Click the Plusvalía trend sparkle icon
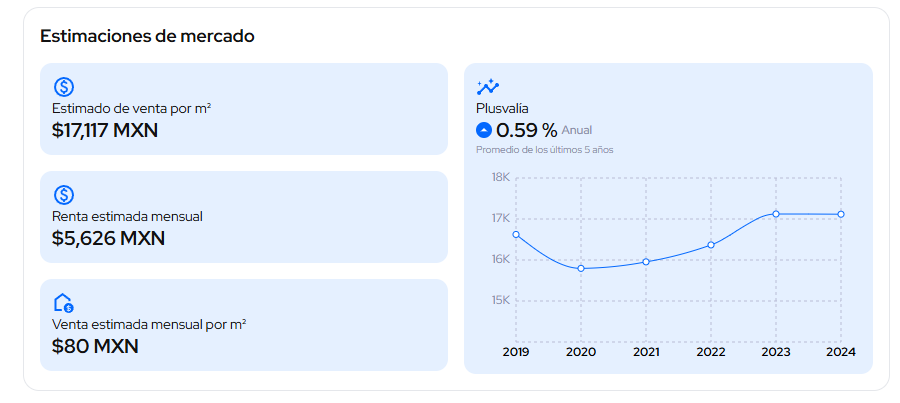 pyautogui.click(x=487, y=87)
